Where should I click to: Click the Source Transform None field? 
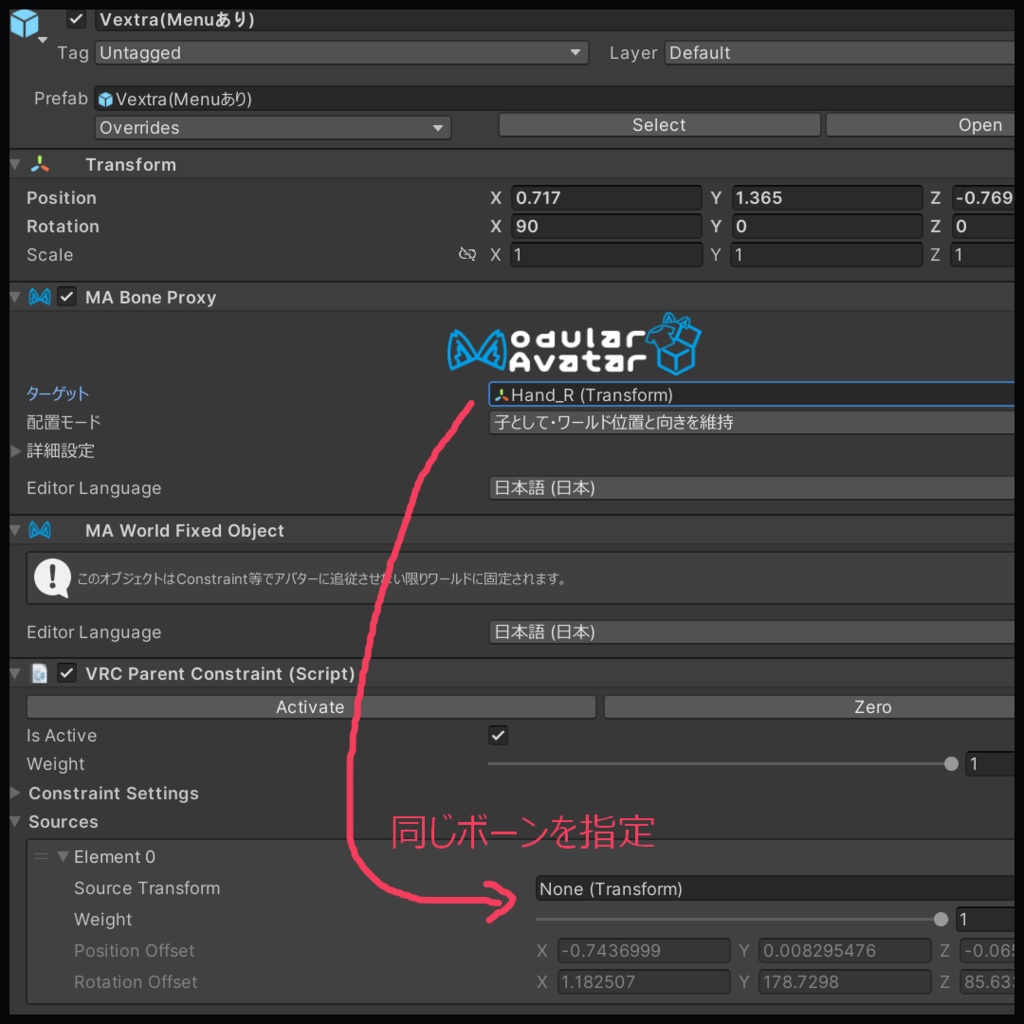pyautogui.click(x=775, y=889)
